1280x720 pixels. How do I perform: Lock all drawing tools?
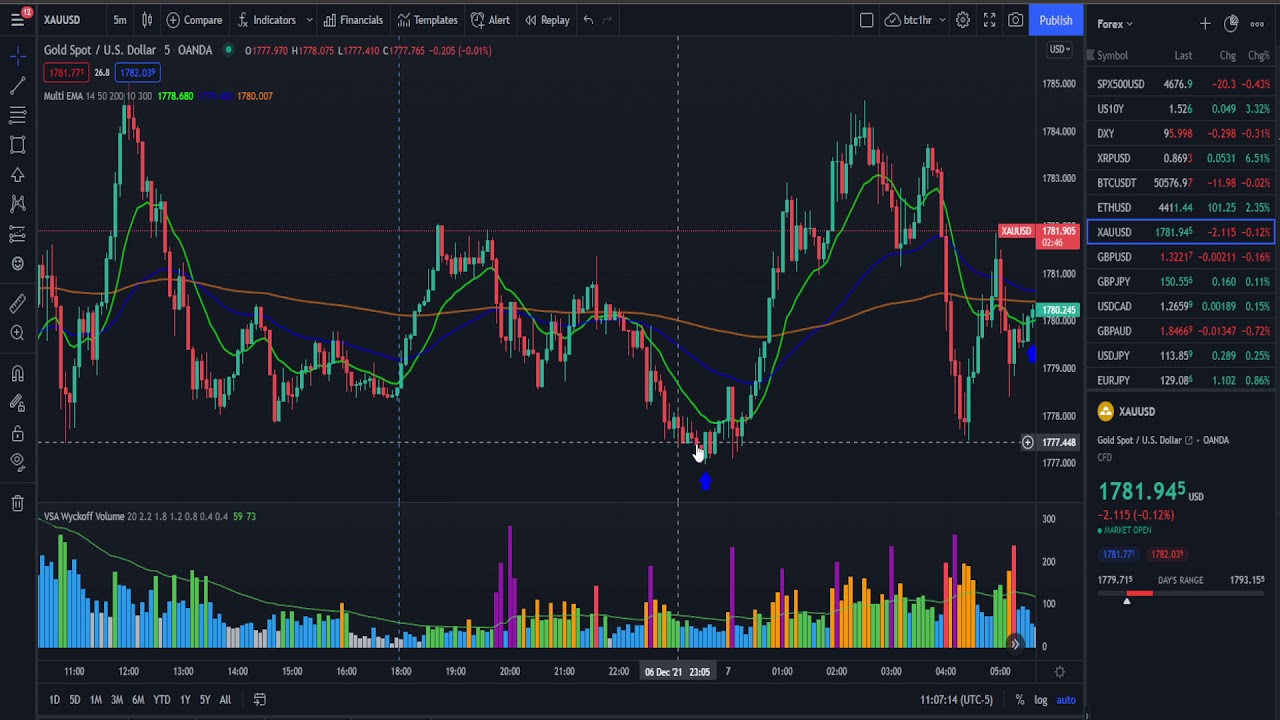17,433
